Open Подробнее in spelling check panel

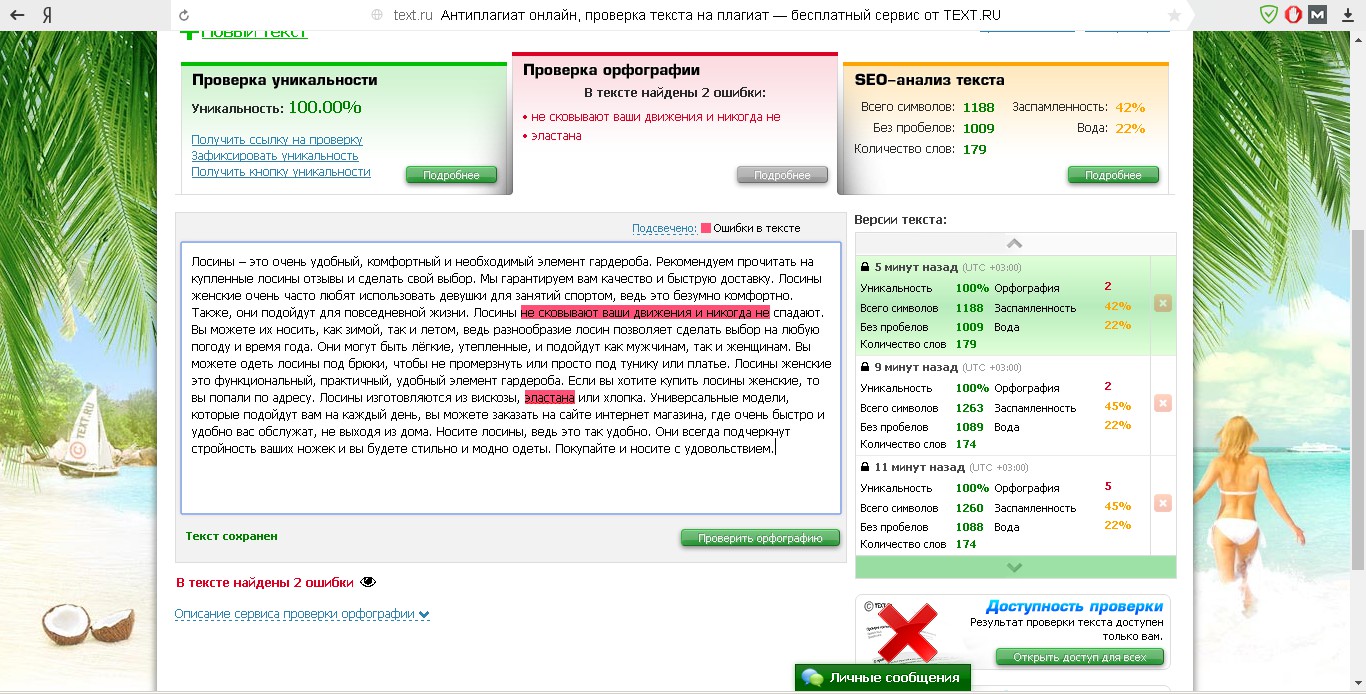click(x=782, y=175)
